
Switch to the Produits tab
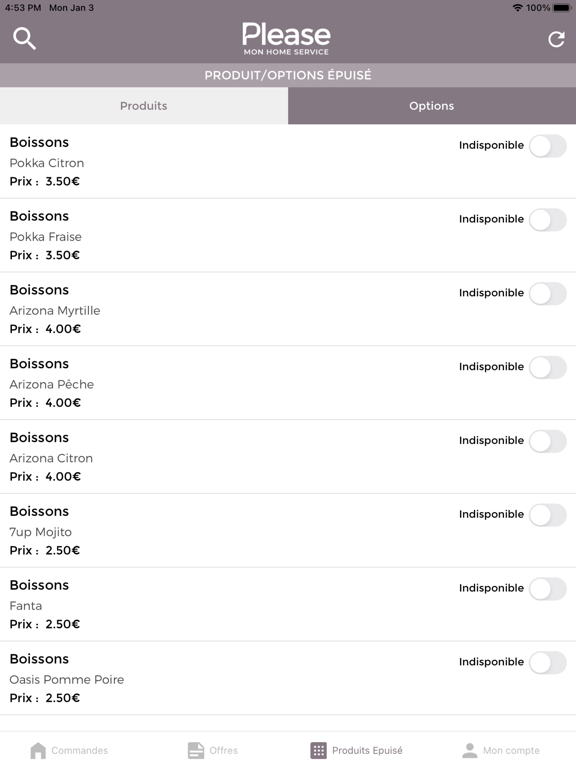click(x=144, y=106)
